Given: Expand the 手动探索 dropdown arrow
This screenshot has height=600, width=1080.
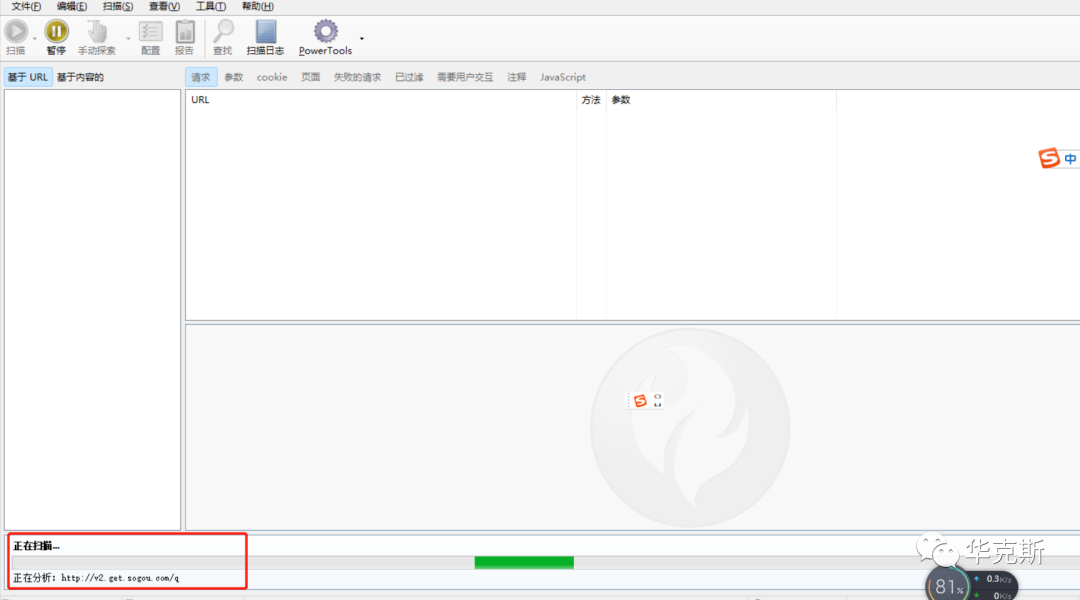Looking at the screenshot, I should click(x=128, y=39).
